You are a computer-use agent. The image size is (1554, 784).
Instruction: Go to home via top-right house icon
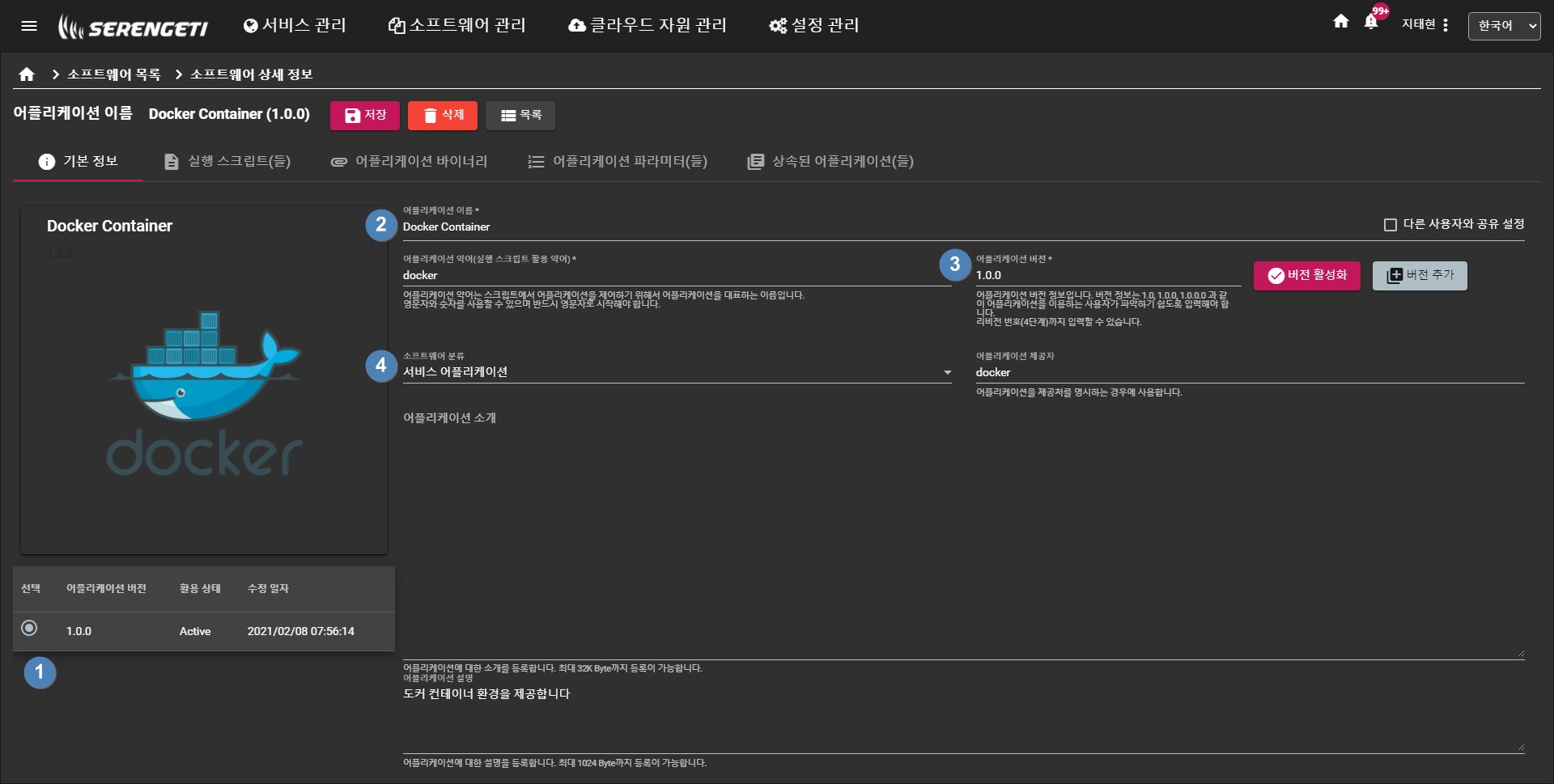tap(1341, 22)
